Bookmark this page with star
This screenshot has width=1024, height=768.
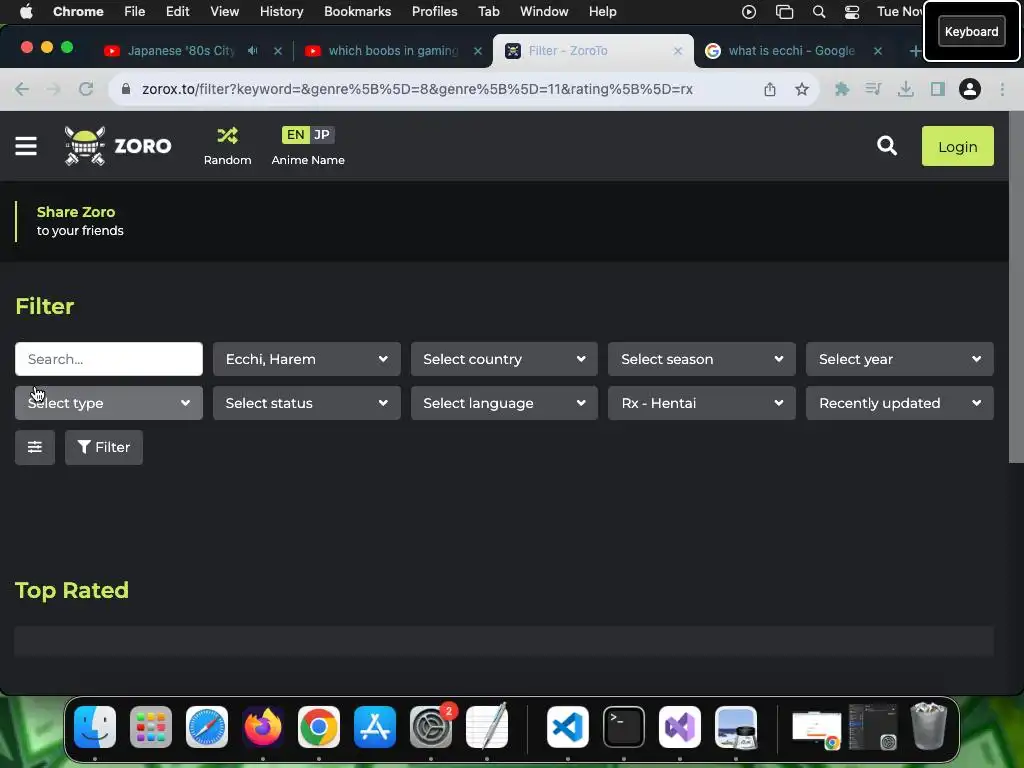801,89
